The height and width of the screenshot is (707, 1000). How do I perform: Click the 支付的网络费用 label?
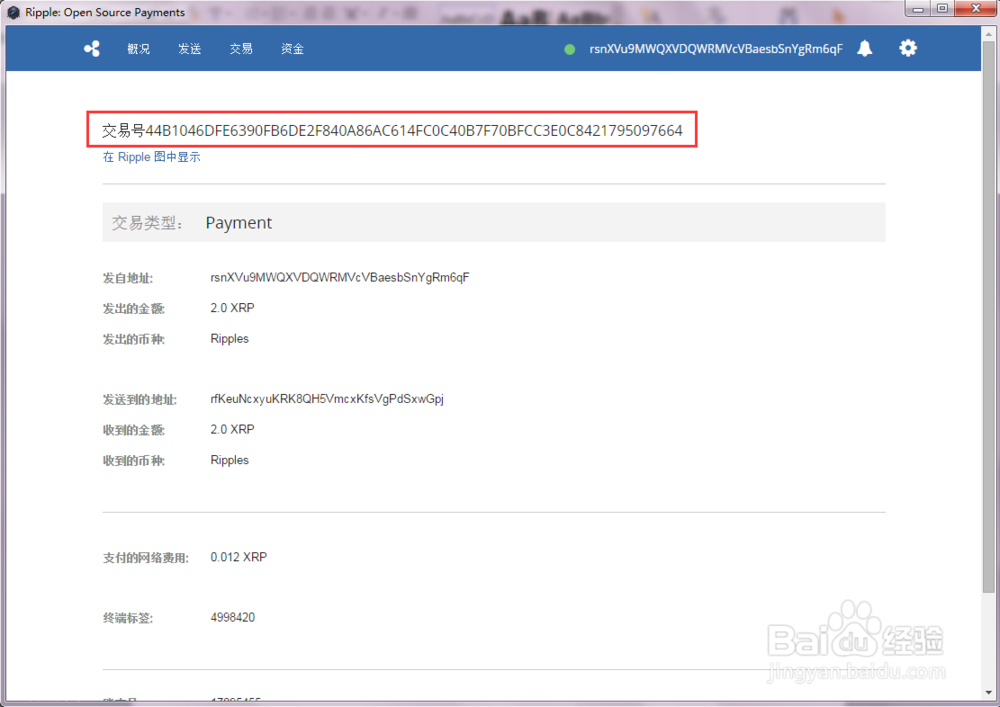point(146,558)
